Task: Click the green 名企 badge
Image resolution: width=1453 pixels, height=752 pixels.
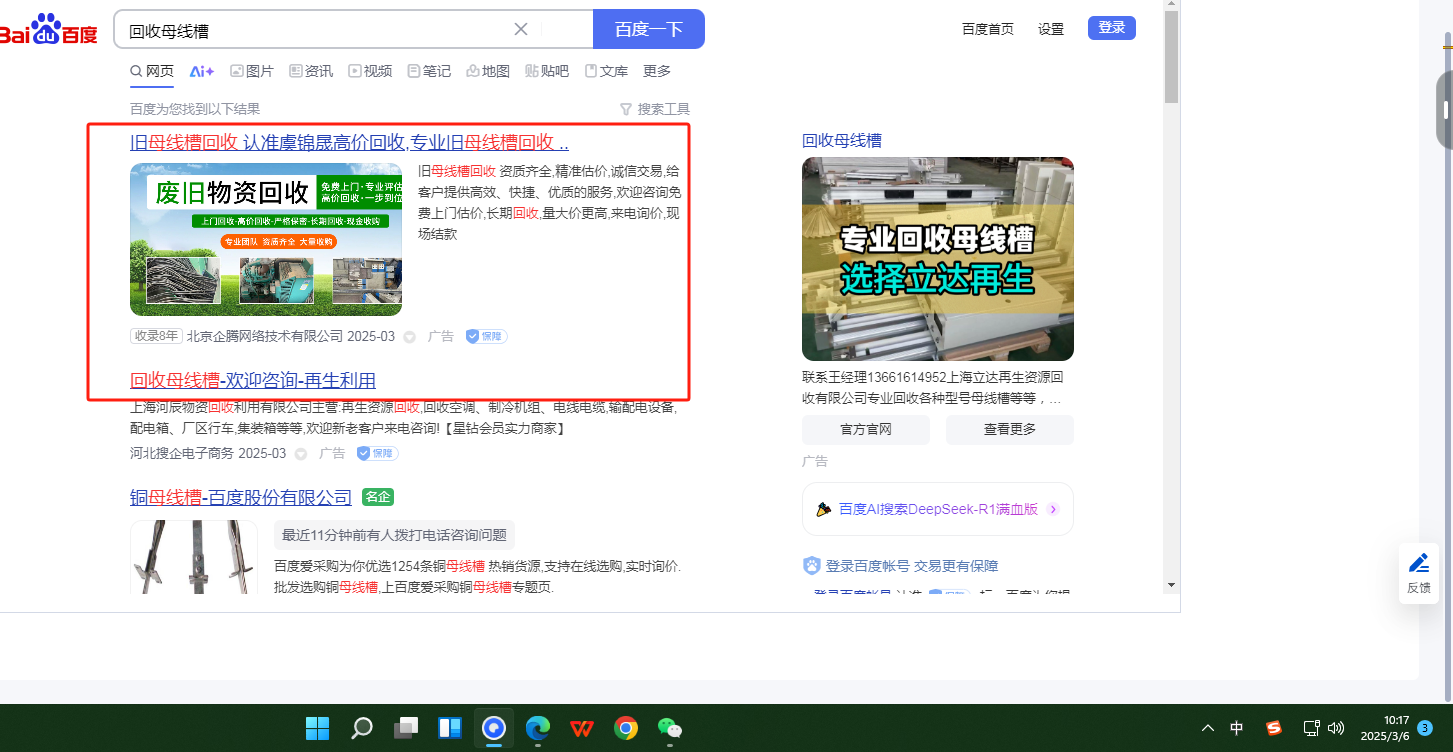Action: (377, 497)
